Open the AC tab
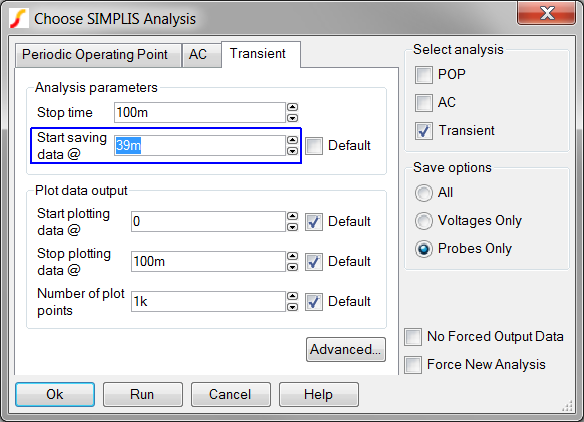The image size is (584, 422). (x=201, y=55)
